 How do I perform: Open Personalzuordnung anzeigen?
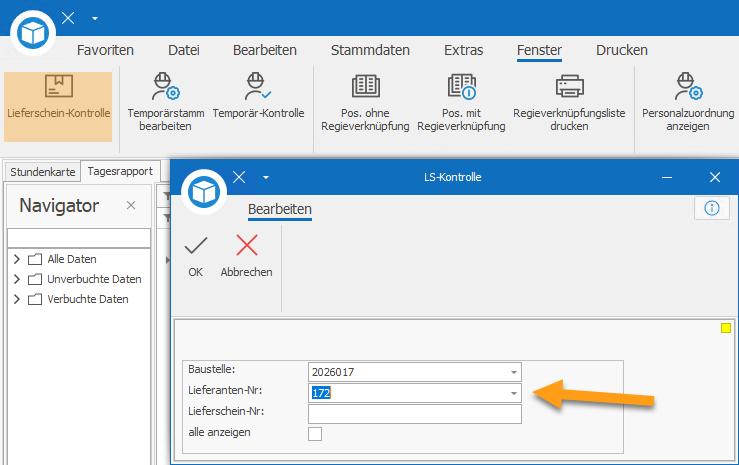pos(688,102)
